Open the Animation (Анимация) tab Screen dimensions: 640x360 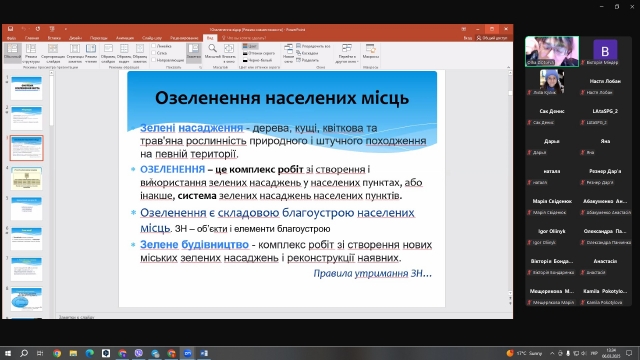[x=124, y=38]
